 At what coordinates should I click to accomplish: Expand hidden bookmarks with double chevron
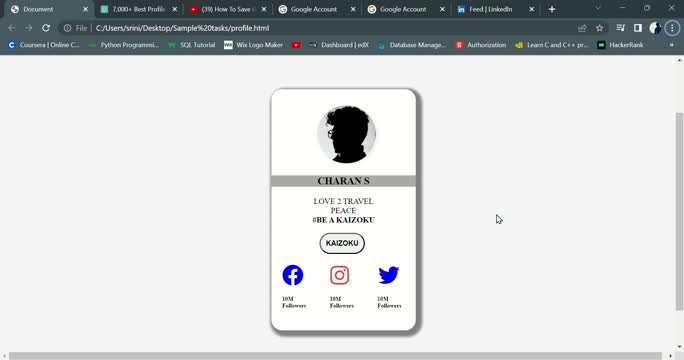pos(671,45)
